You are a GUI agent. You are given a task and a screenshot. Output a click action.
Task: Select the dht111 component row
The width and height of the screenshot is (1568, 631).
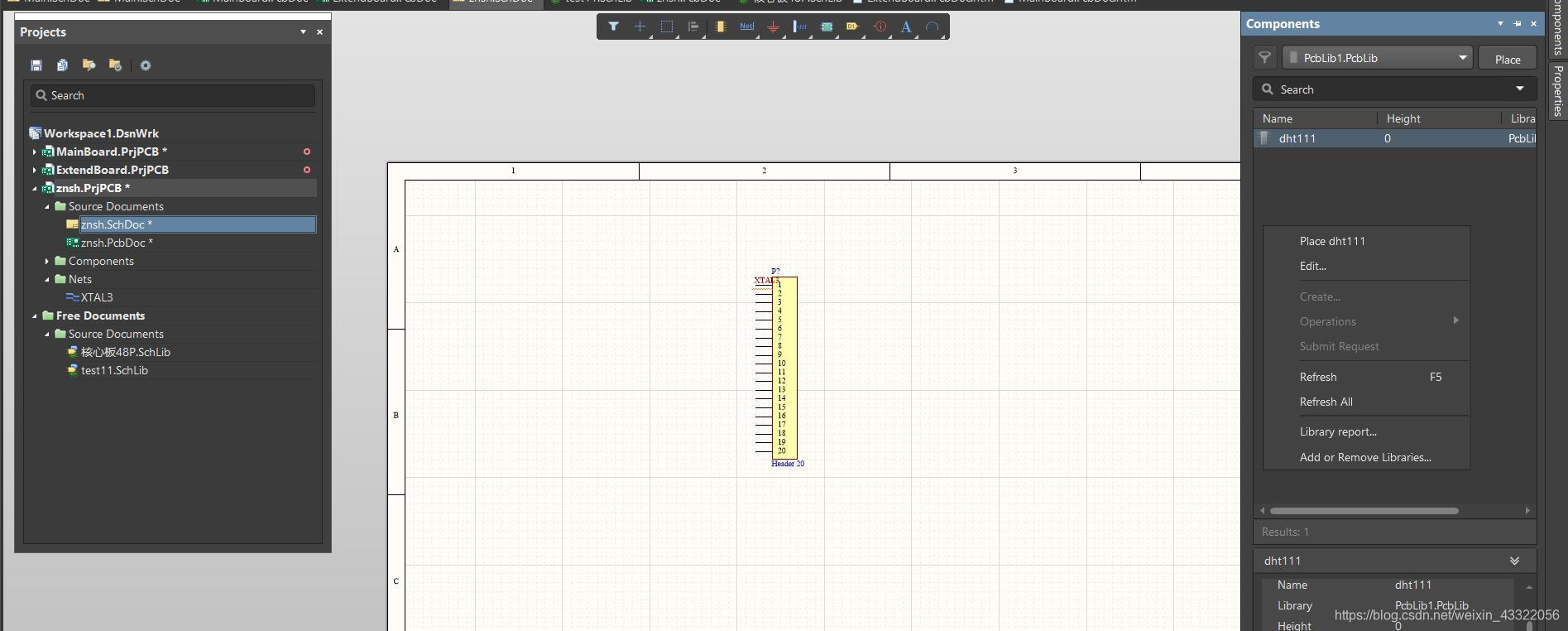point(1395,138)
